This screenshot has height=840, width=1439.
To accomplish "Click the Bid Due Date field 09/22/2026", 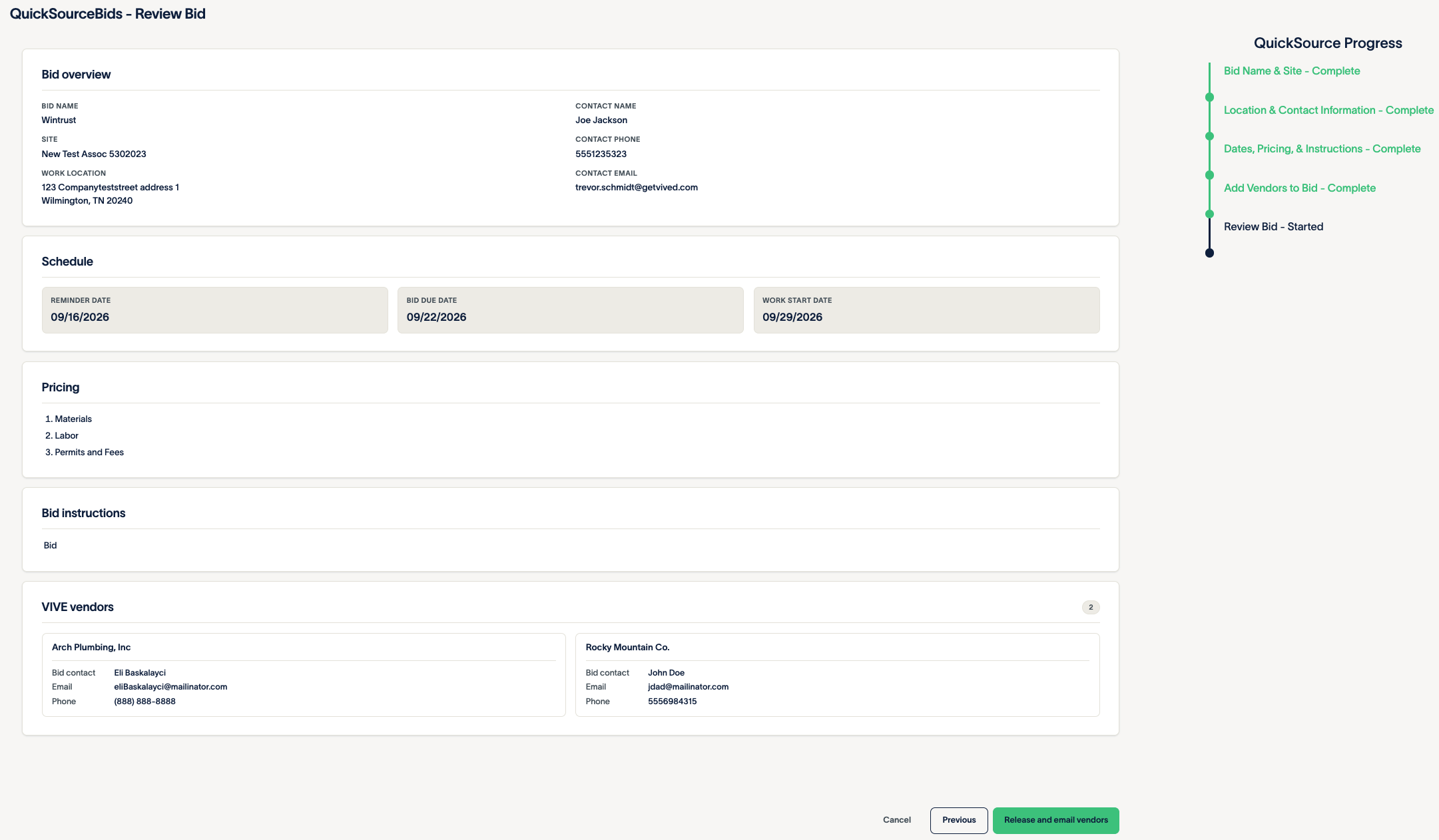I will click(x=570, y=310).
